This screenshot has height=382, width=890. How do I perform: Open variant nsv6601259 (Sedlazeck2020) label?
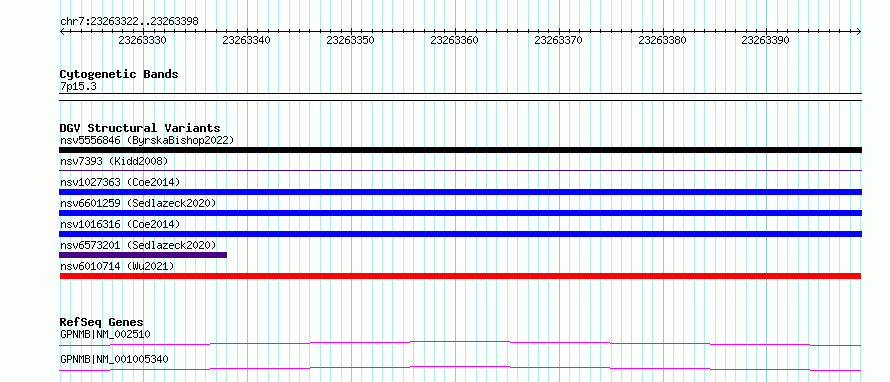pos(138,203)
